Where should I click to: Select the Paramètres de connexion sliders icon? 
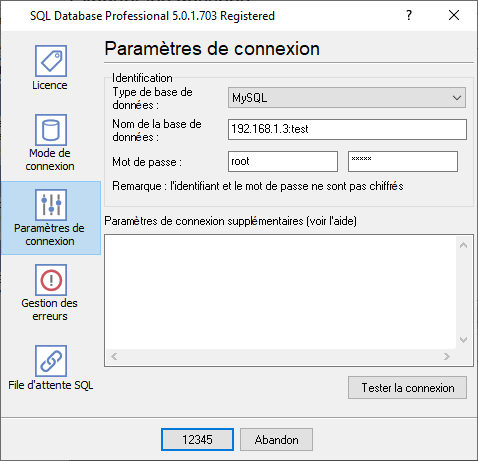pos(51,205)
